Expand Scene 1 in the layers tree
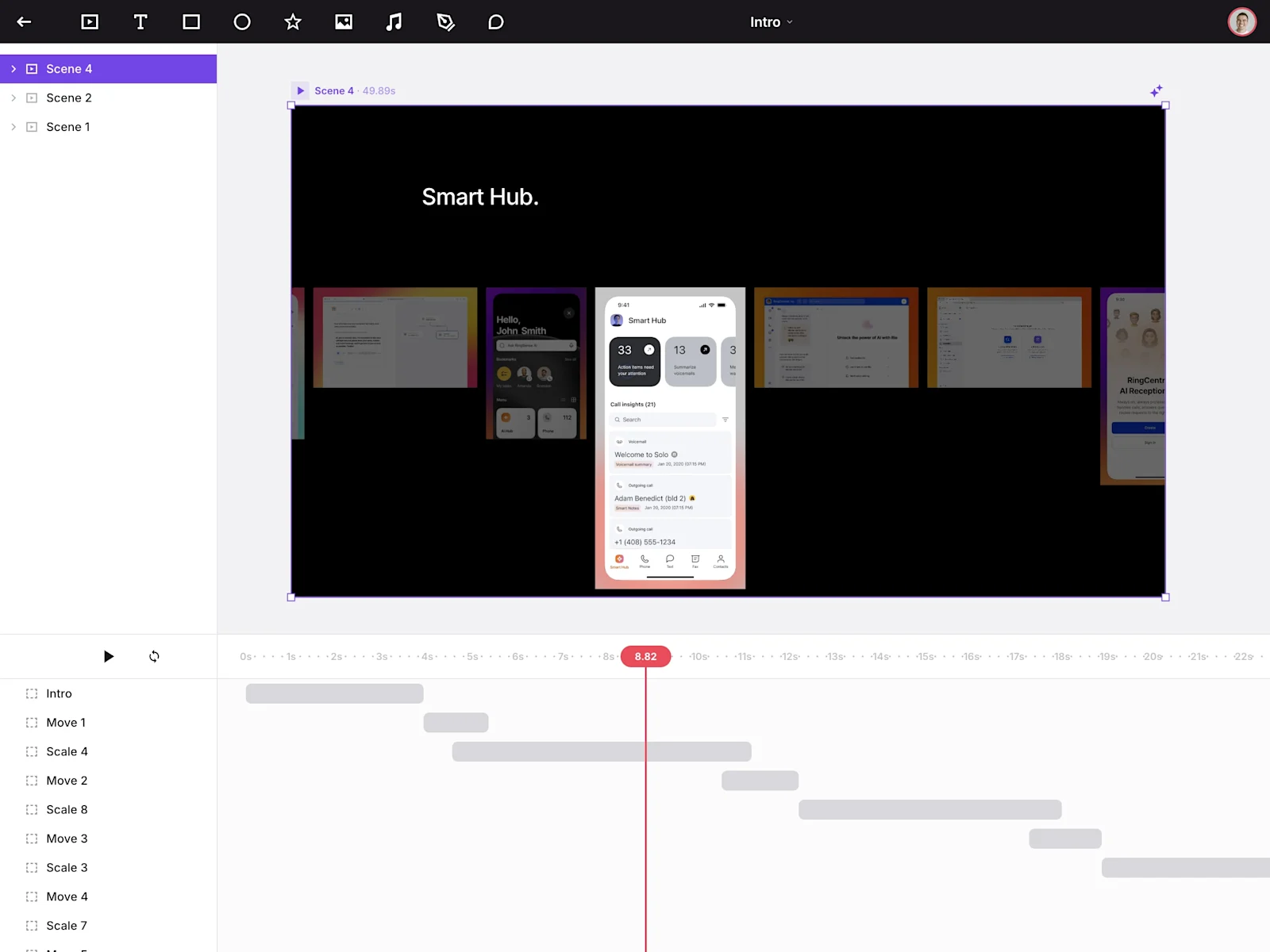The height and width of the screenshot is (952, 1270). pyautogui.click(x=13, y=127)
